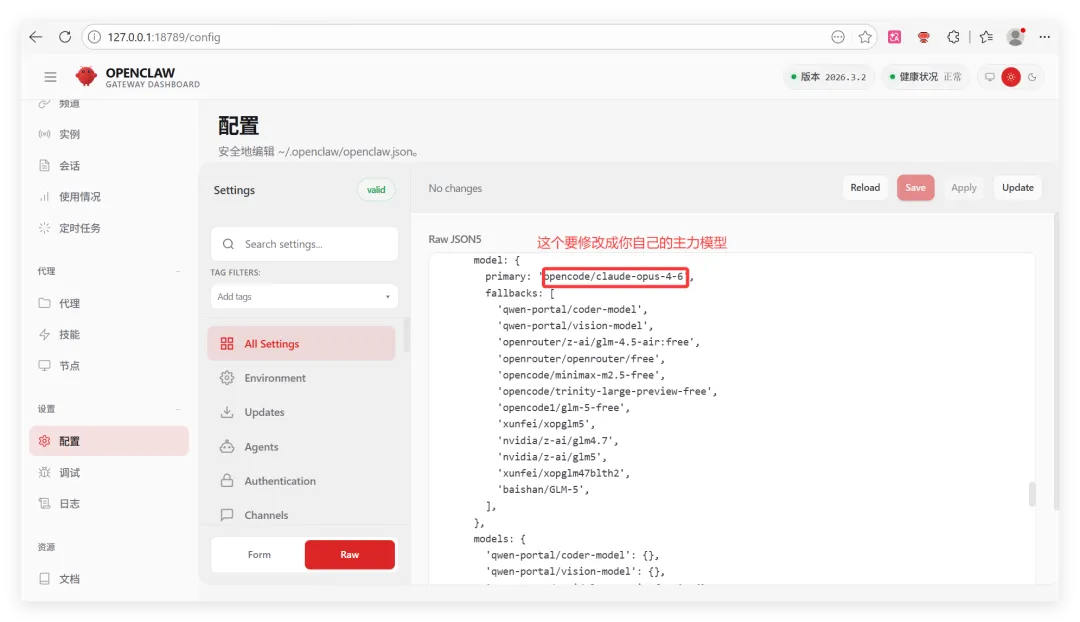The image size is (1080, 622).
Task: Open the 技能 skills page
Action: 109,334
